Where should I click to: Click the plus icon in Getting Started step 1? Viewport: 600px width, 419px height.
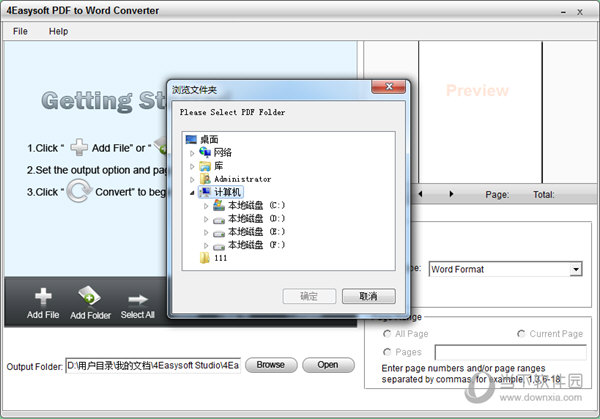79,147
